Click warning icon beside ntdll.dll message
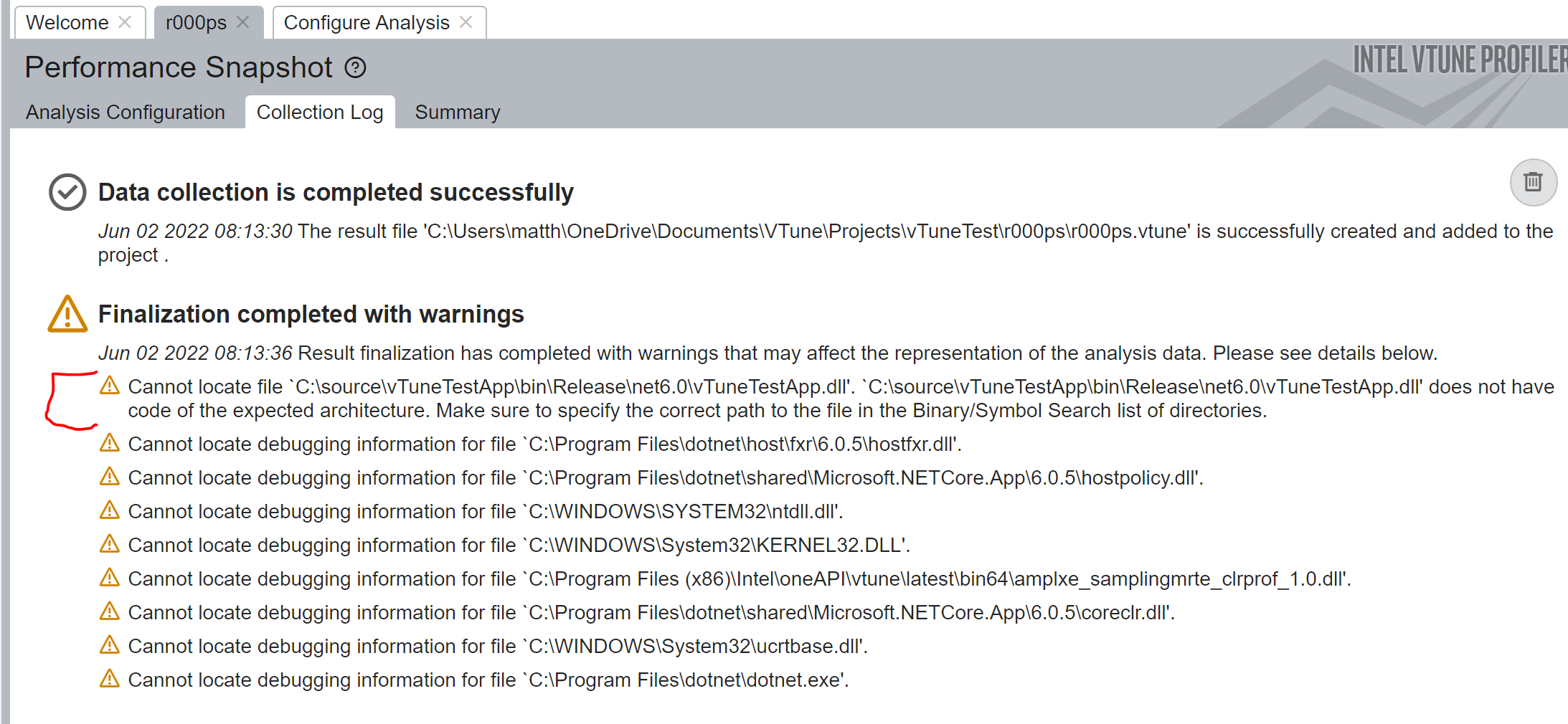Viewport: 1568px width, 724px height. [109, 510]
